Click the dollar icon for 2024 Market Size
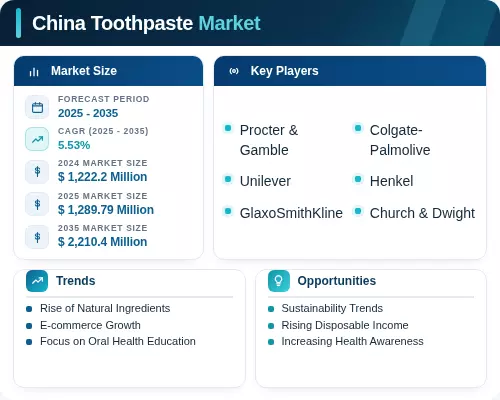Image resolution: width=500 pixels, height=400 pixels. point(37,172)
